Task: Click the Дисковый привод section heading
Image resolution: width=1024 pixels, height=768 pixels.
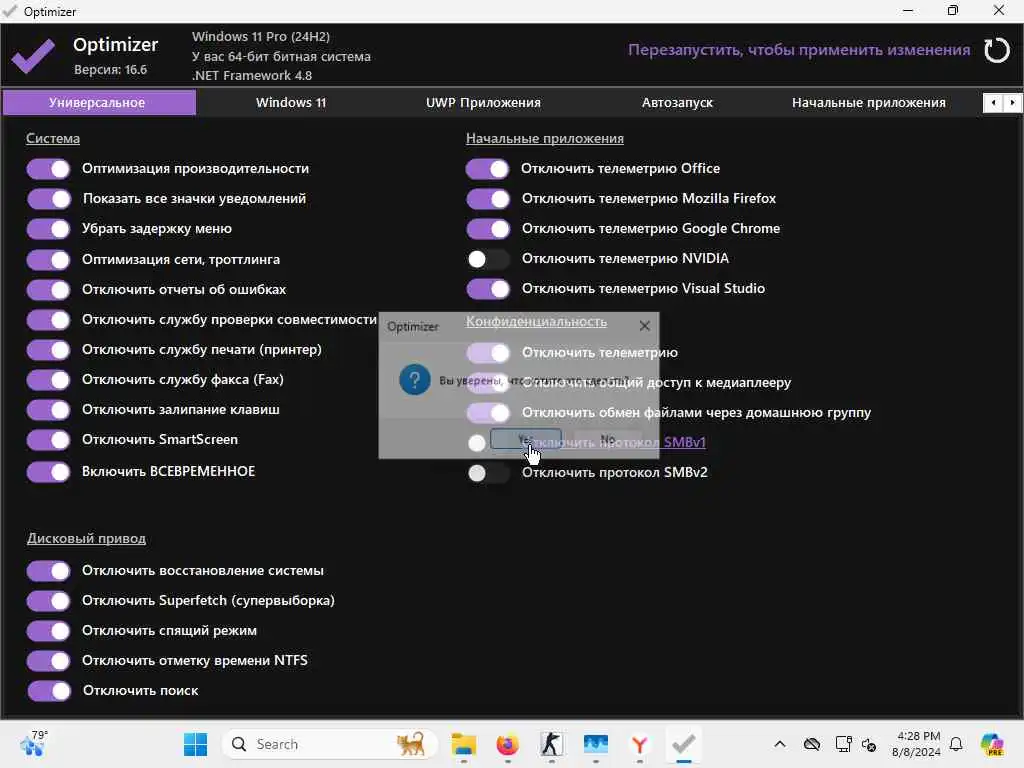Action: [x=86, y=539]
